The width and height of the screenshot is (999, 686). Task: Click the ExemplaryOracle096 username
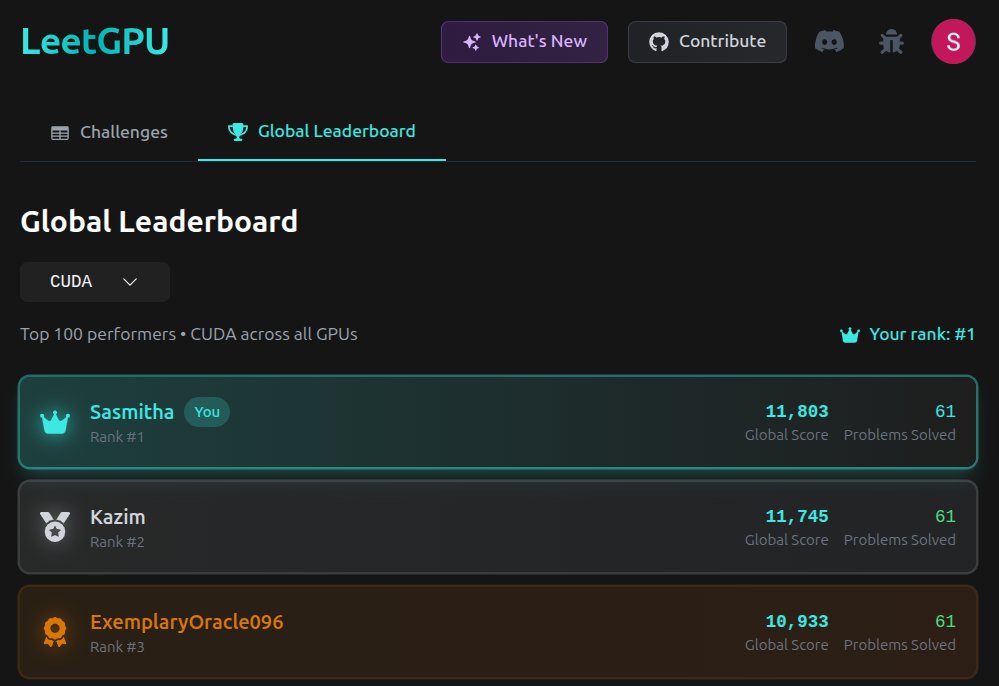[x=187, y=622]
